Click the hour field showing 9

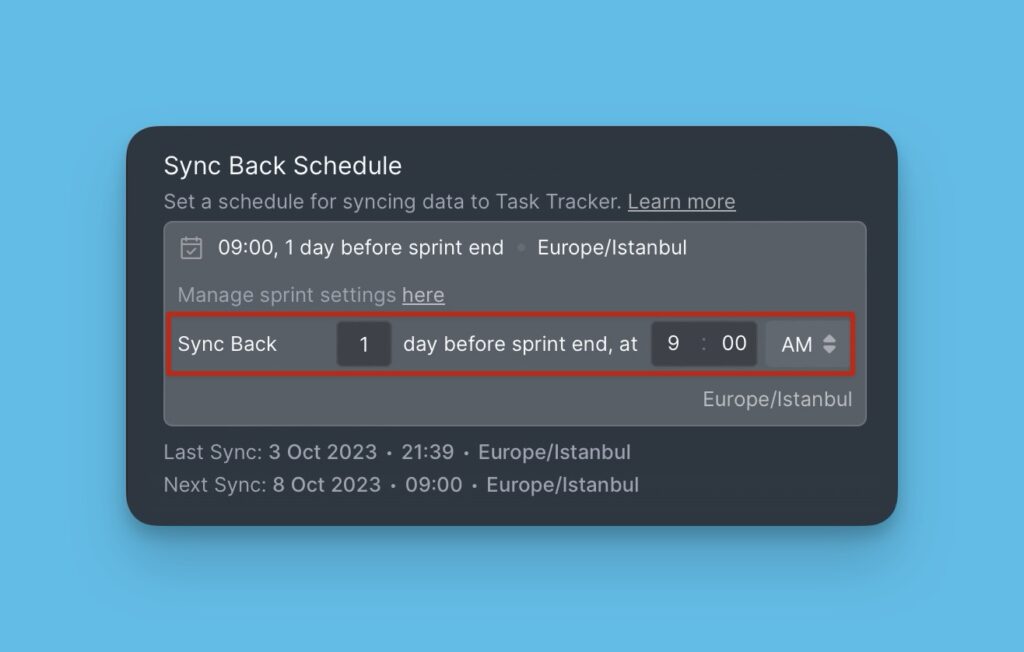(x=674, y=344)
